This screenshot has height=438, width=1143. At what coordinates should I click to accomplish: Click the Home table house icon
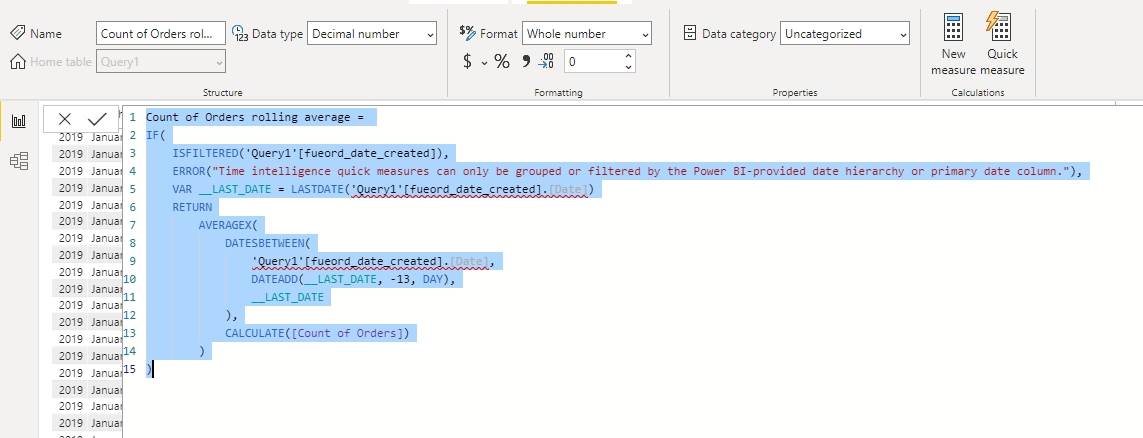coord(18,62)
